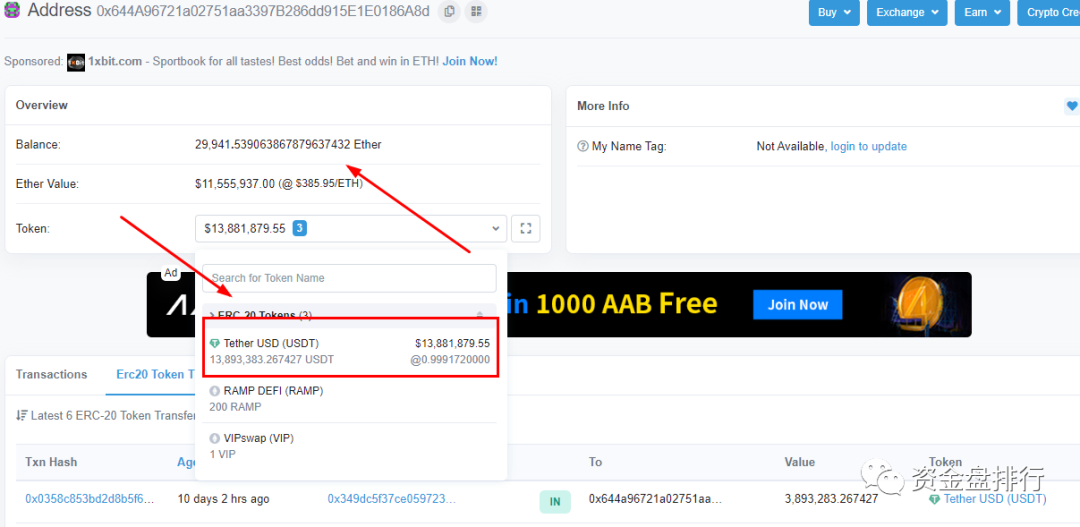Focus the Search for Token Name field
Screen dimensions: 1080x527
pos(349,278)
